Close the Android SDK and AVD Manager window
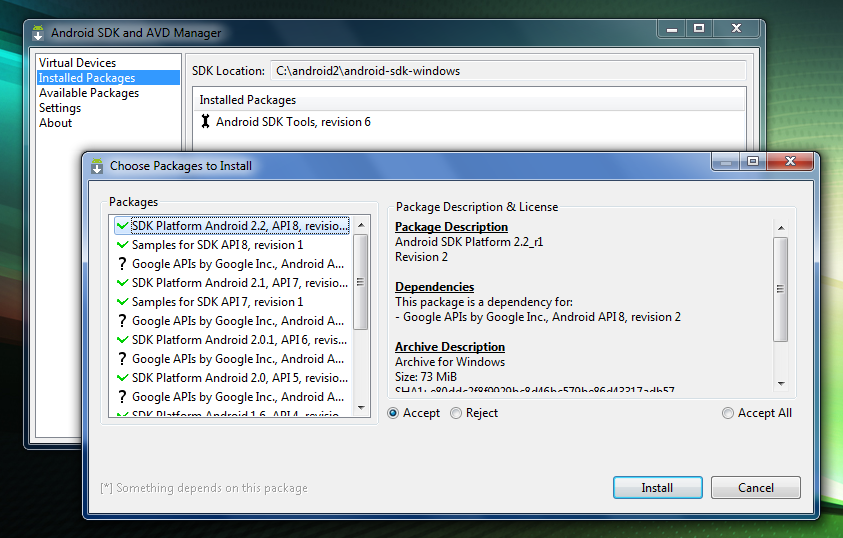This screenshot has width=843, height=538. click(737, 29)
